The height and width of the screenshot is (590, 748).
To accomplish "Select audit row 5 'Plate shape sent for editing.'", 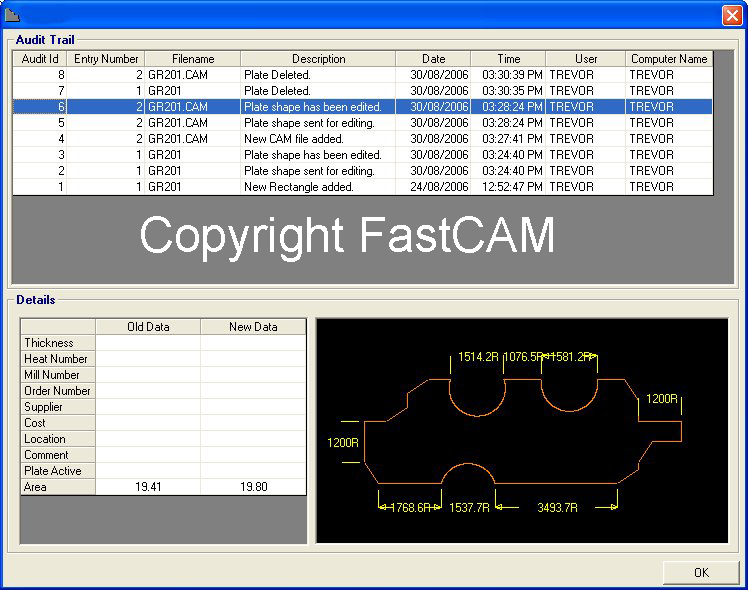I will (363, 123).
